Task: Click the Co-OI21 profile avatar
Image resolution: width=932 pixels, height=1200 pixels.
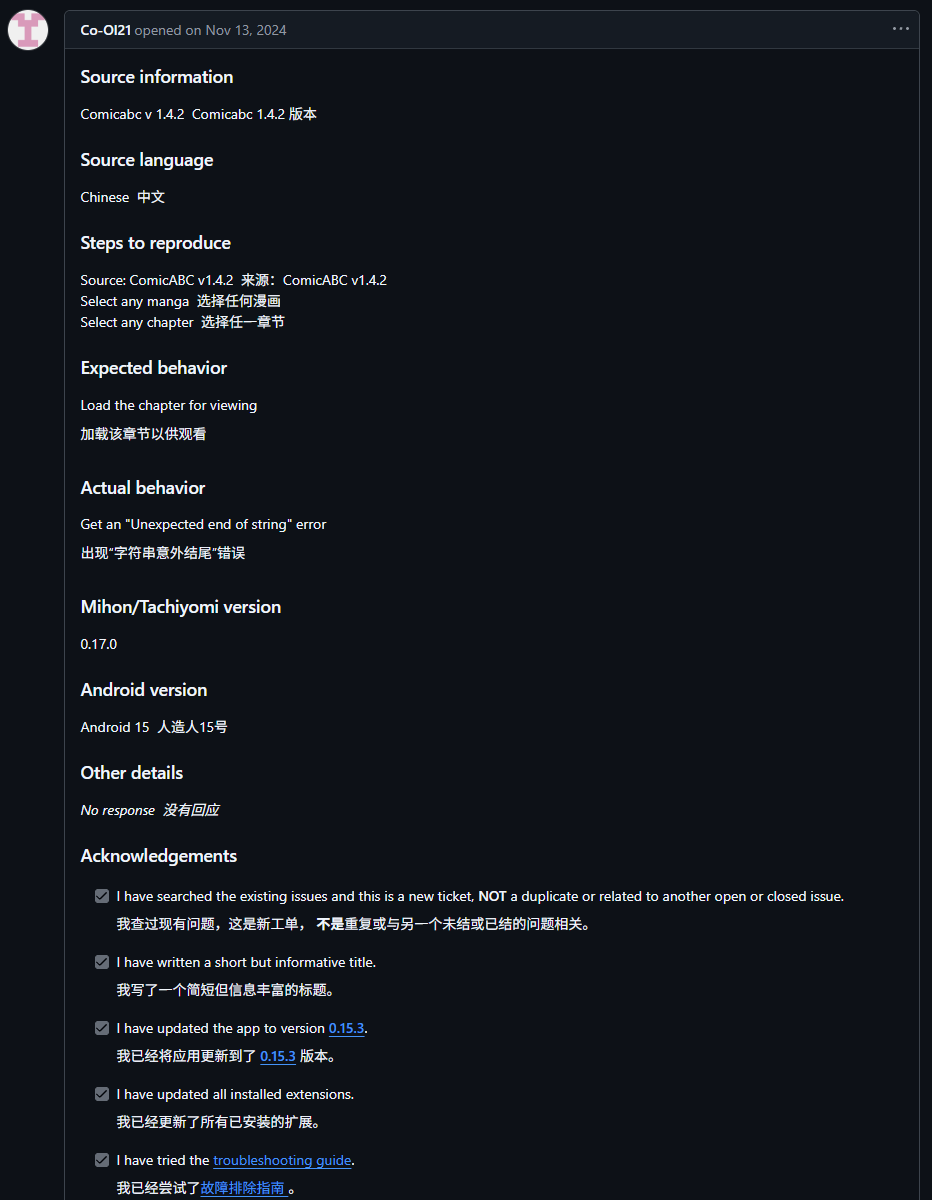Action: 28,30
